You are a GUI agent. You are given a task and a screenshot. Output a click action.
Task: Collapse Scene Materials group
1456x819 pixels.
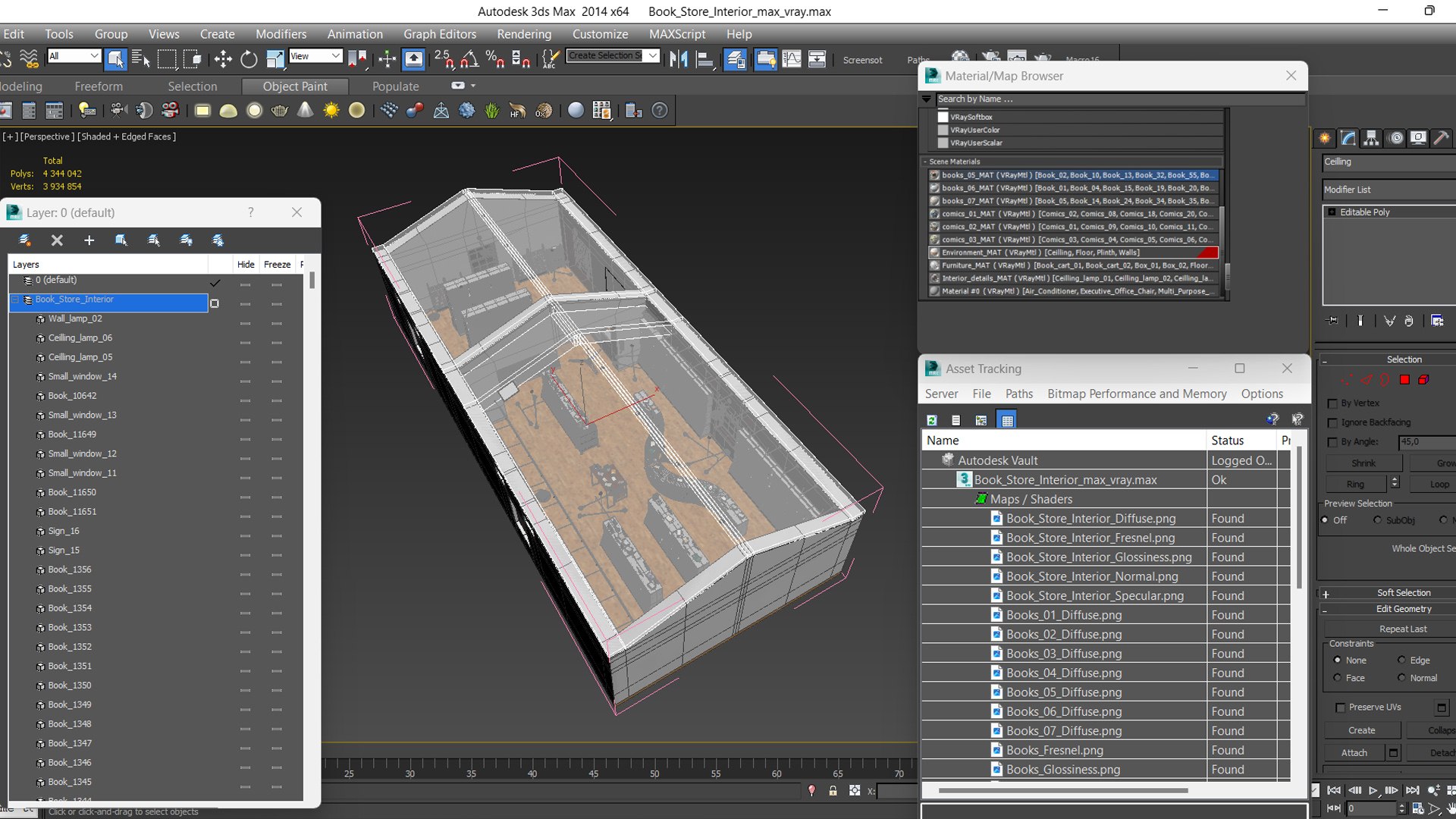925,162
